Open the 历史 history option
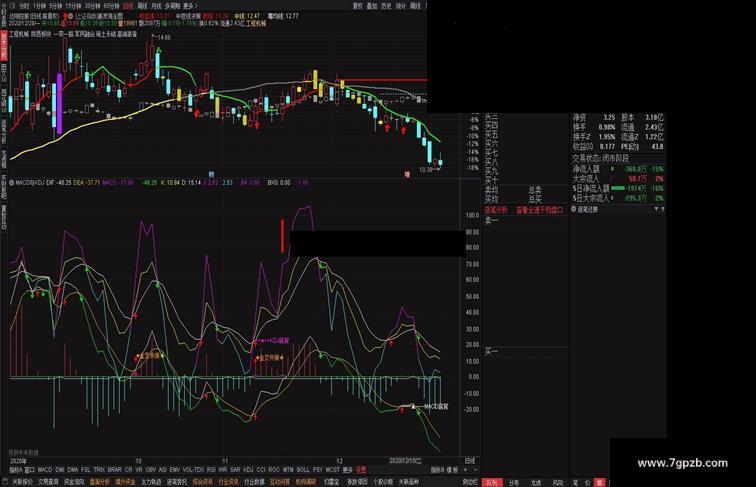Viewport: 756px width, 487px height. (x=386, y=6)
